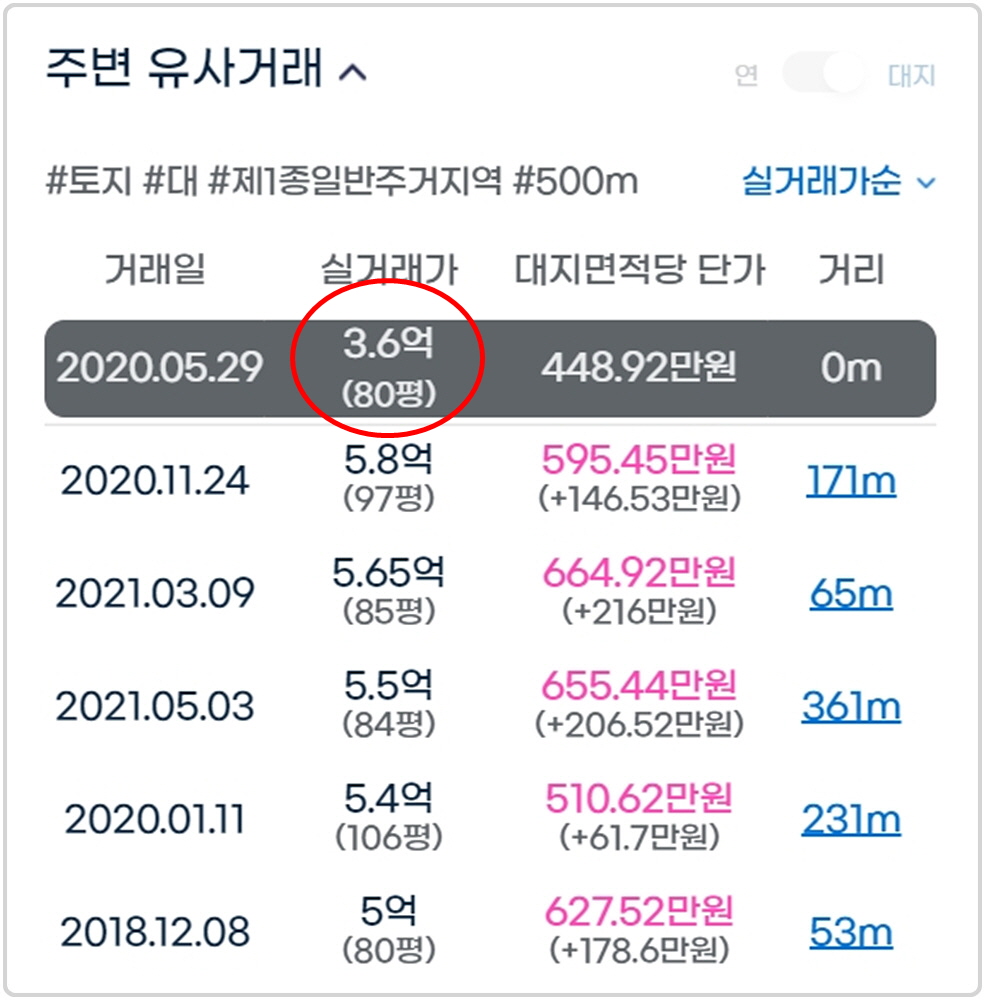The width and height of the screenshot is (985, 1000).
Task: Click the dropdown arrow beside 실거래가순
Action: (926, 184)
